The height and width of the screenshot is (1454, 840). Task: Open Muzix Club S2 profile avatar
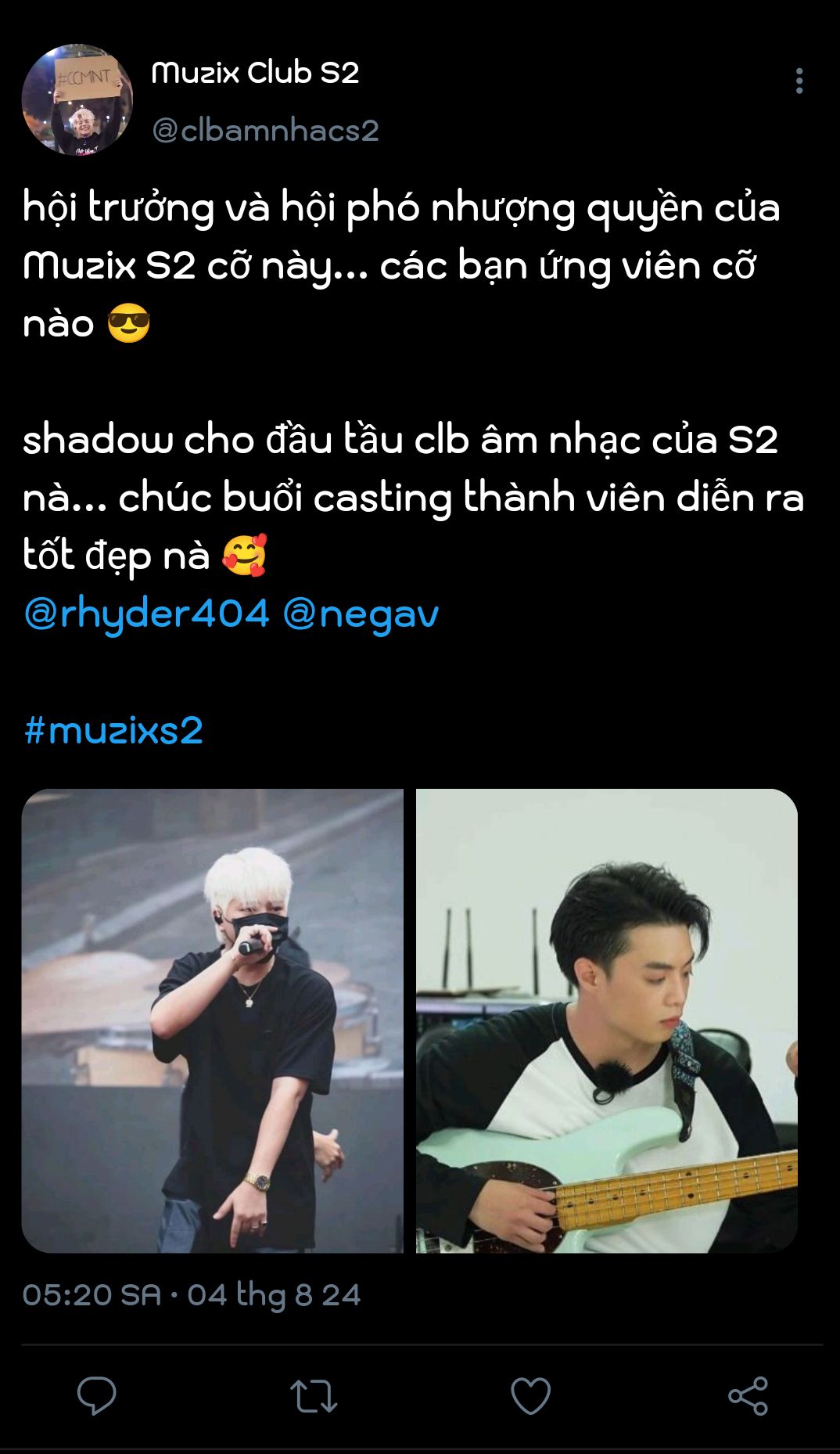77,99
